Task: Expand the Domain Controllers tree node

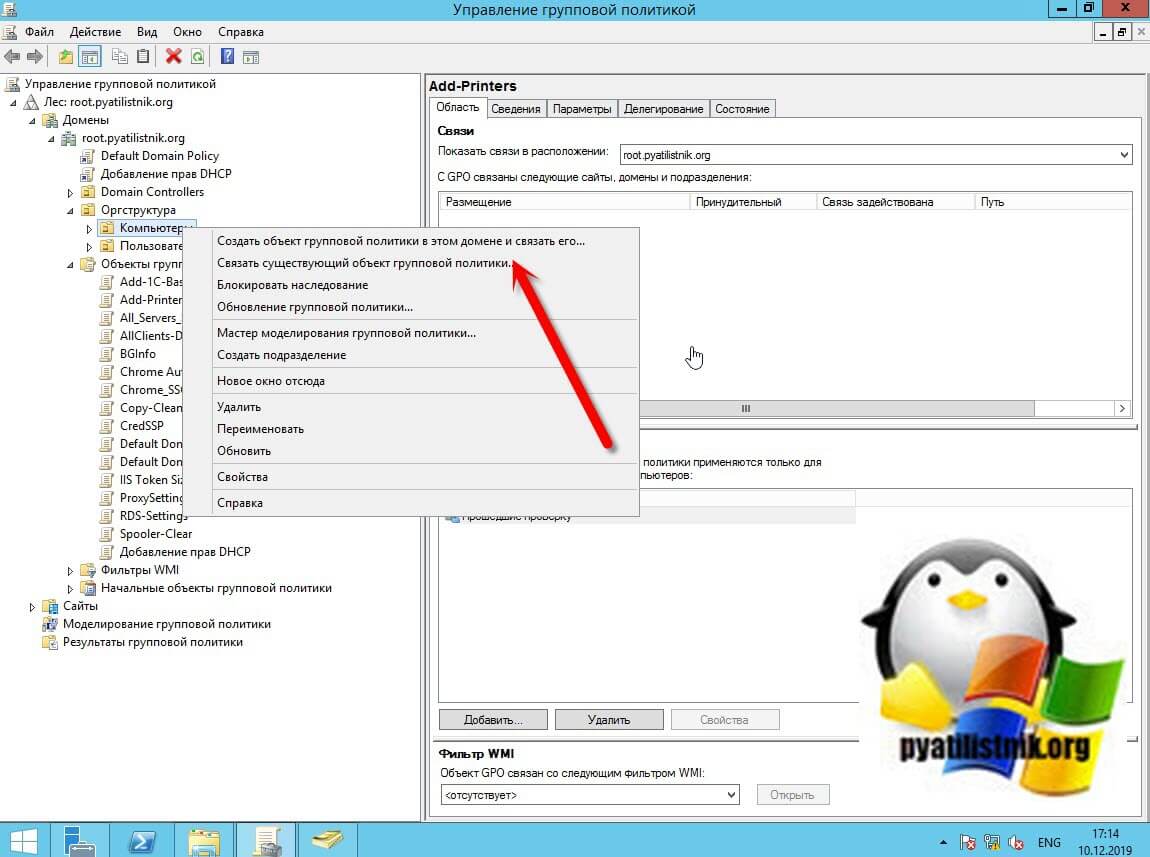Action: [x=71, y=192]
